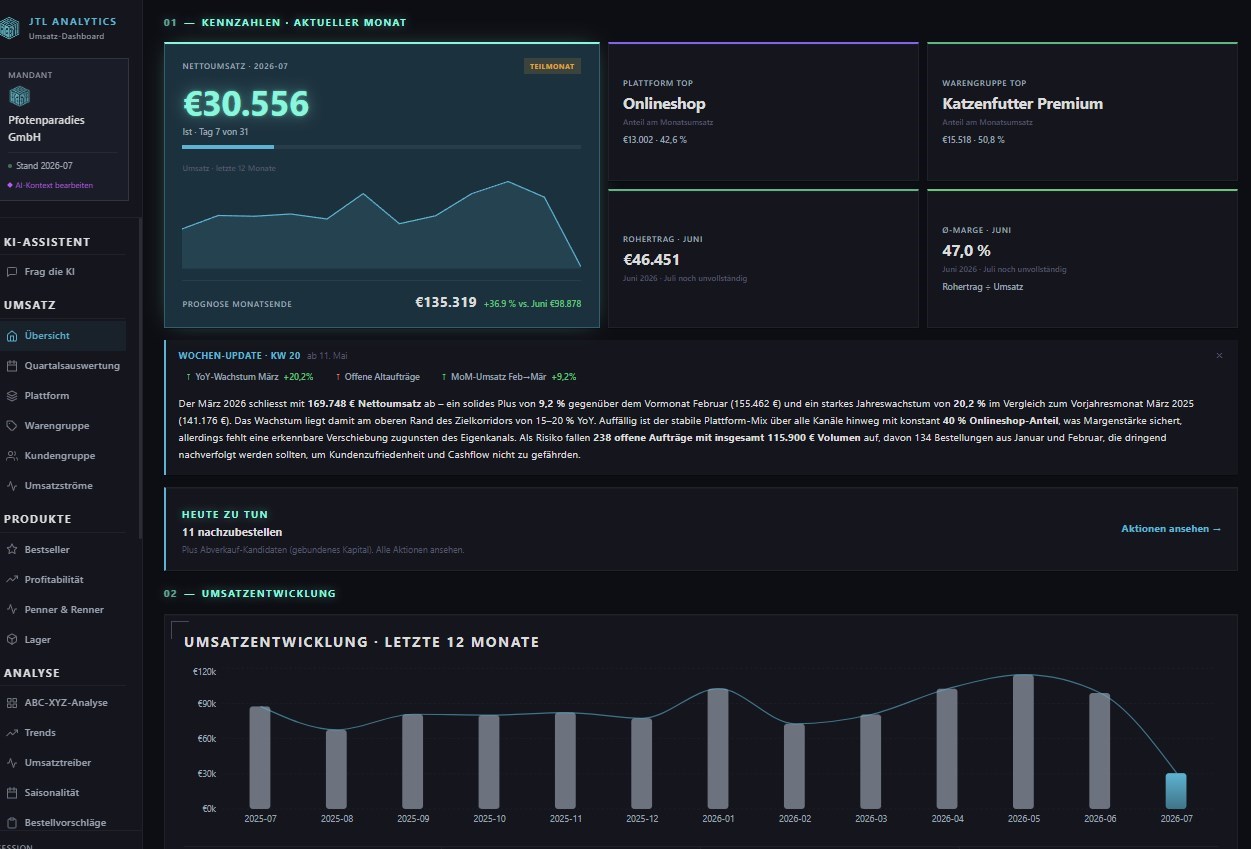1251x849 pixels.
Task: Dismiss the Wochen-Update panel with X
Action: (x=1219, y=355)
